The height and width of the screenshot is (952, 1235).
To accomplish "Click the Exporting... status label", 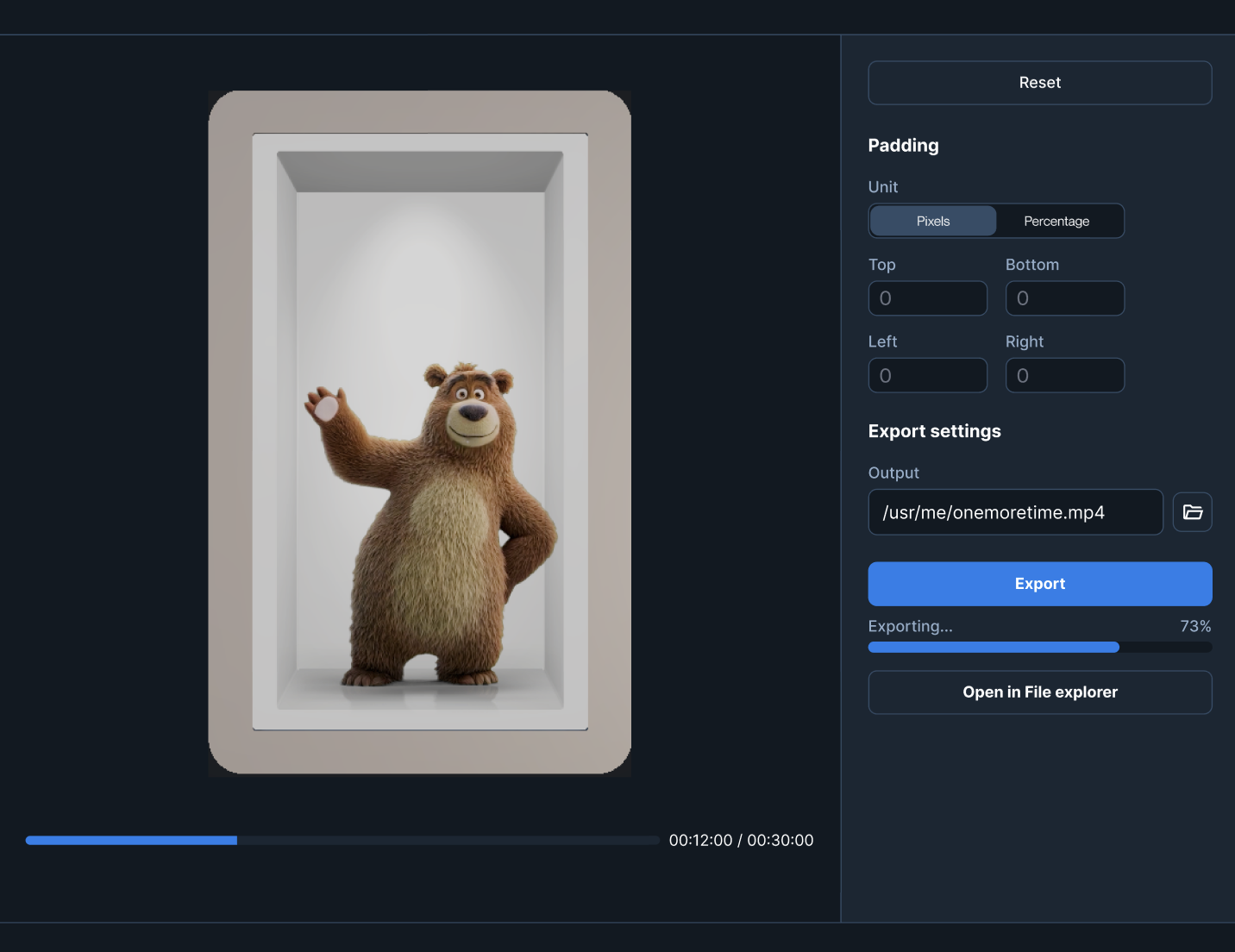I will tap(910, 626).
